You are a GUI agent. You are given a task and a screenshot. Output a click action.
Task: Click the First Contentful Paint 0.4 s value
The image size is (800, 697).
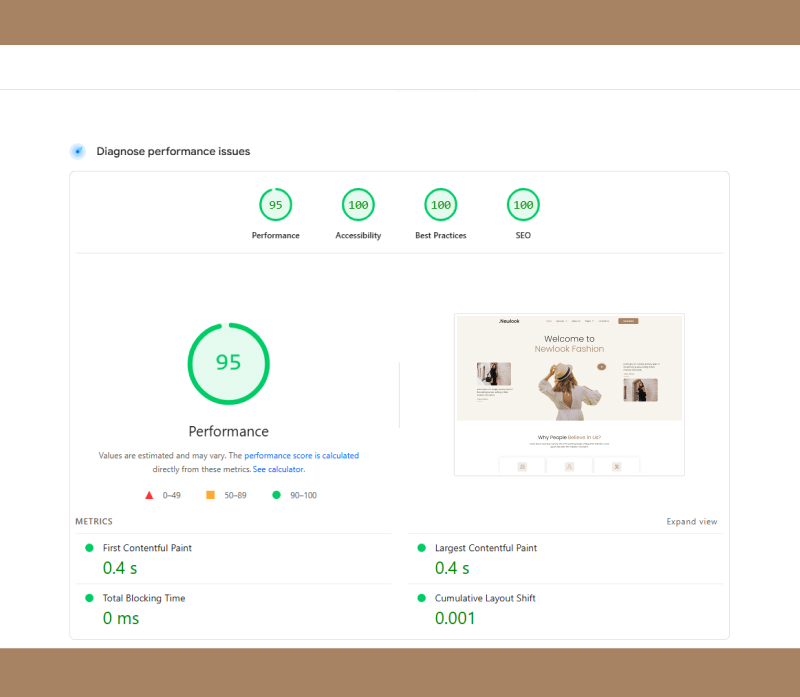pos(120,568)
